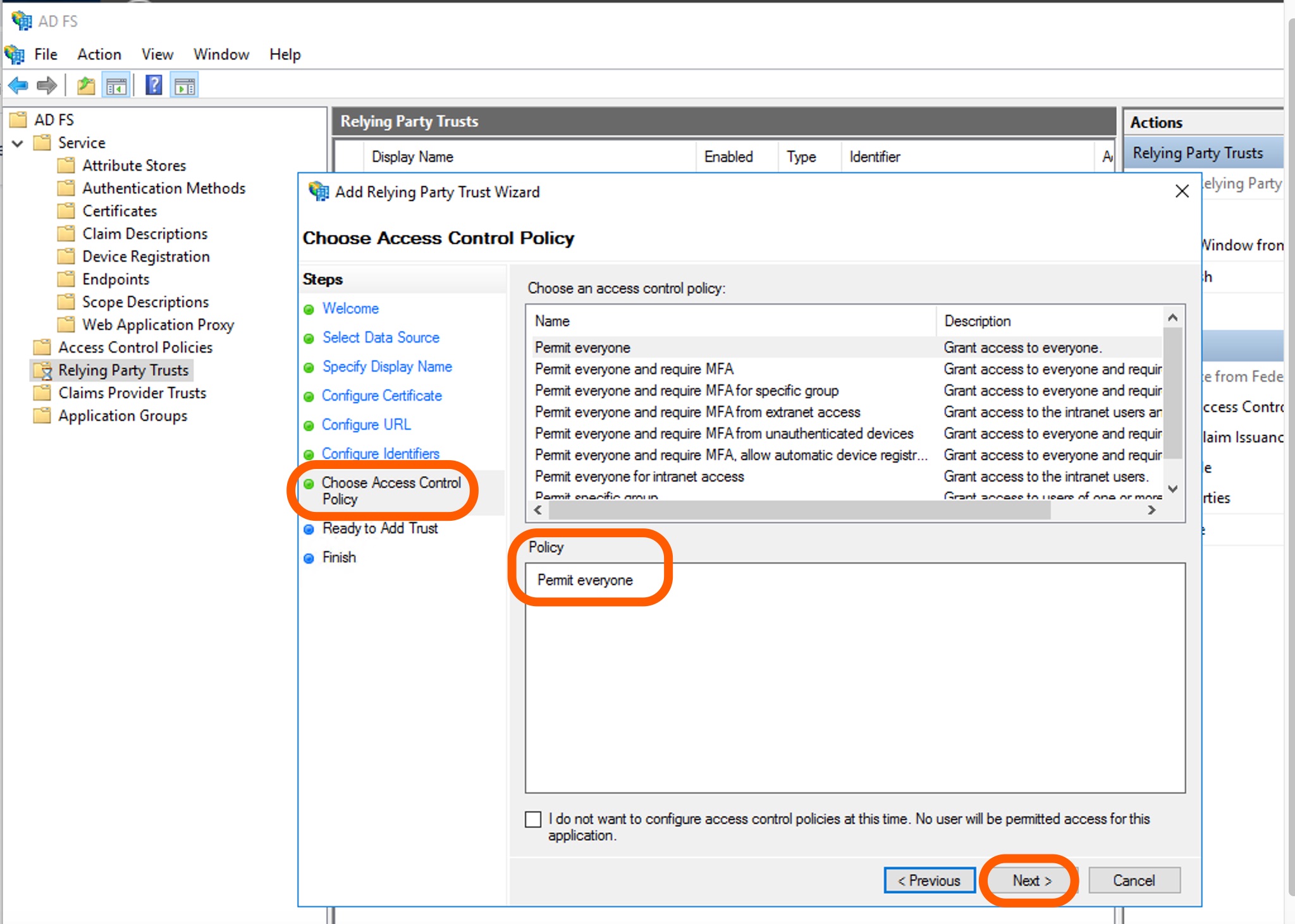This screenshot has height=924, width=1295.
Task: Click the blue Help toolbar icon
Action: [154, 85]
